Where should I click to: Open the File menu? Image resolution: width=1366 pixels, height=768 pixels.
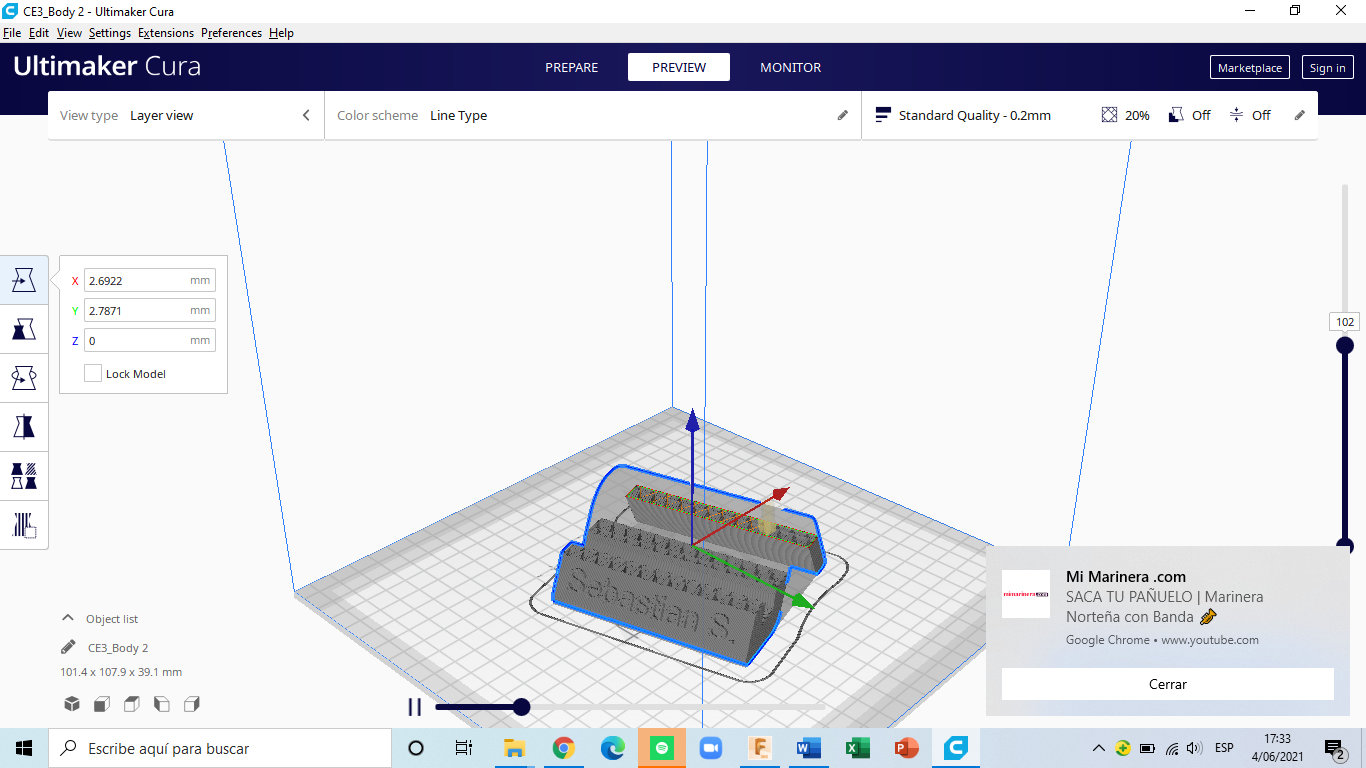(x=12, y=33)
